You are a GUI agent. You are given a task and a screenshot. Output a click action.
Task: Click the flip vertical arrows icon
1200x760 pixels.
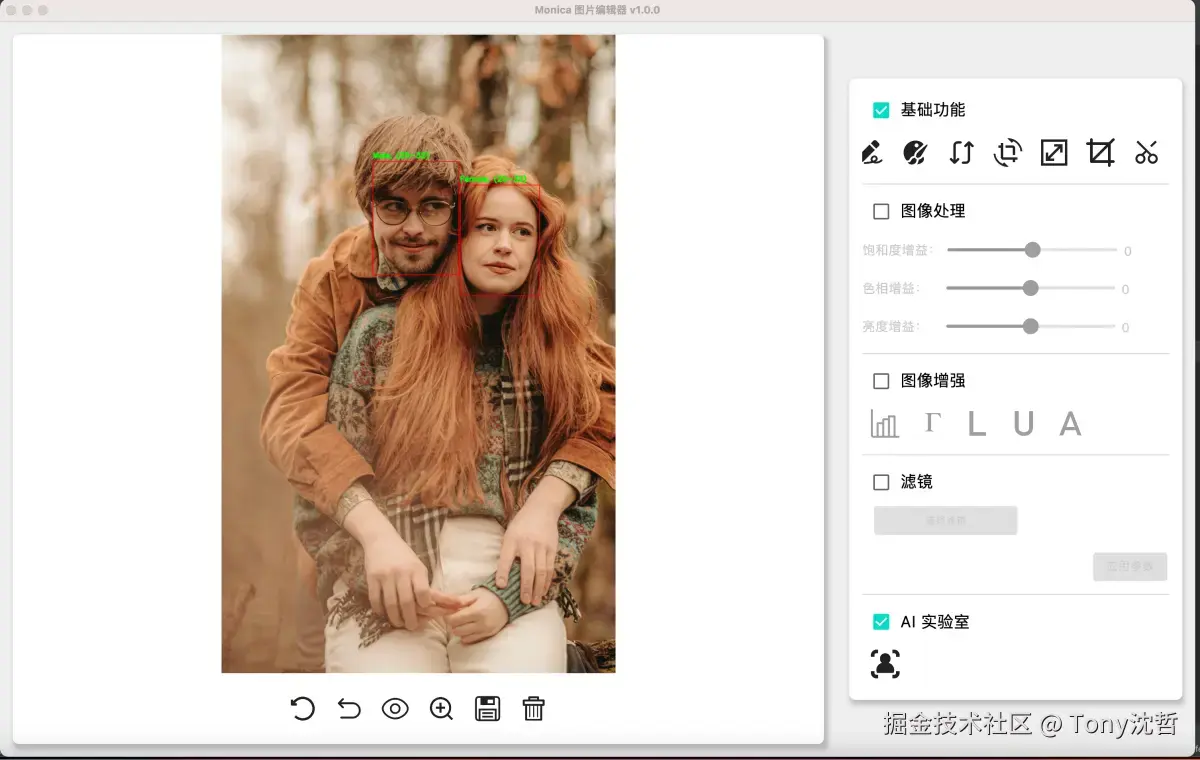pos(961,153)
